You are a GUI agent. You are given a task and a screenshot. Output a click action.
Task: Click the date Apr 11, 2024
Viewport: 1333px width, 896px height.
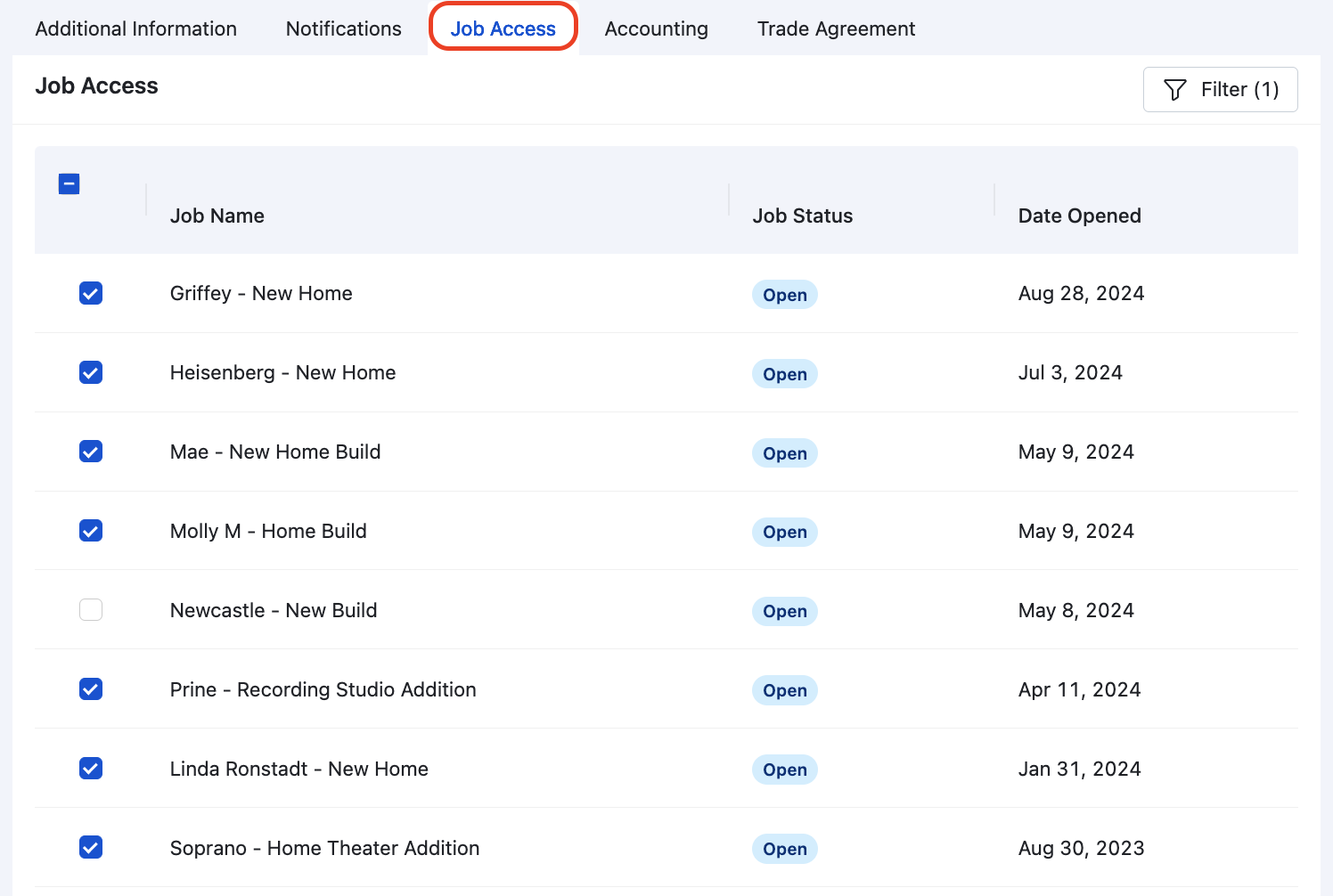[x=1080, y=689]
